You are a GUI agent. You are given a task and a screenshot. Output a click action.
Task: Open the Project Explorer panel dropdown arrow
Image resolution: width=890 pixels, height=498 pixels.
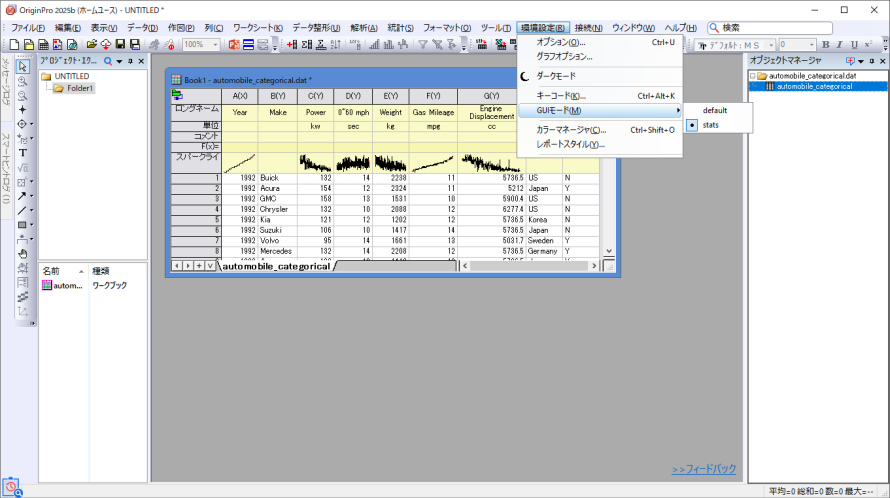119,61
